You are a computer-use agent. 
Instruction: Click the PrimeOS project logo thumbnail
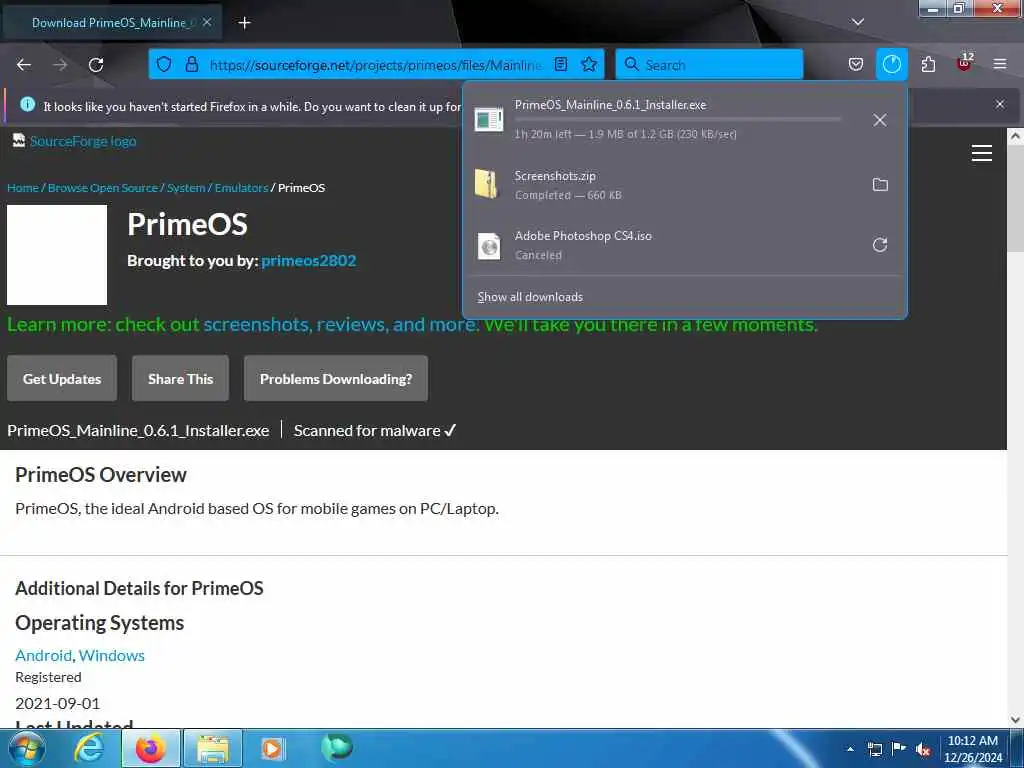tap(57, 255)
